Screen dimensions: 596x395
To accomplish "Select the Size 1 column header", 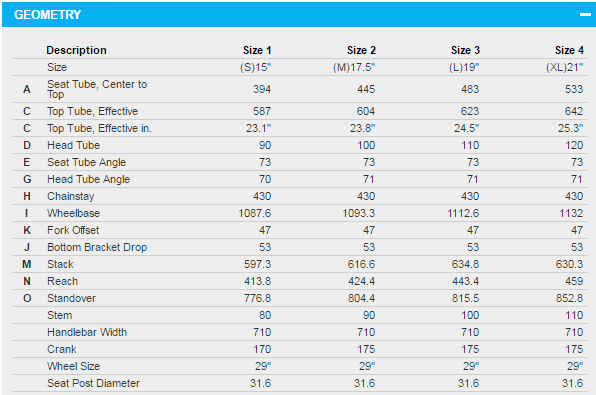I will pos(257,50).
